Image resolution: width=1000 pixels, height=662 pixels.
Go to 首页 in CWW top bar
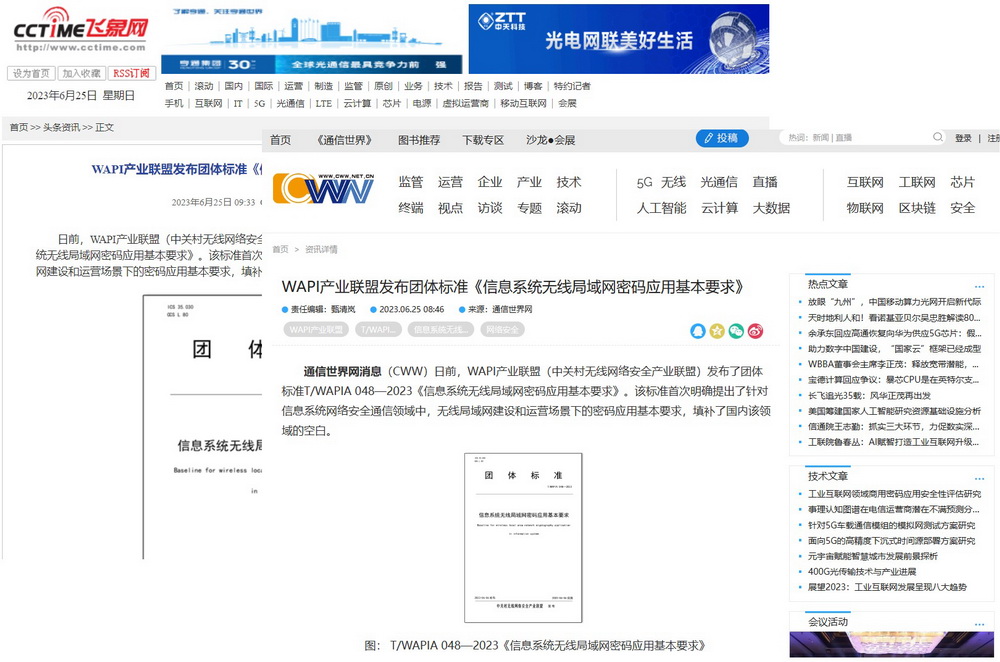(280, 140)
